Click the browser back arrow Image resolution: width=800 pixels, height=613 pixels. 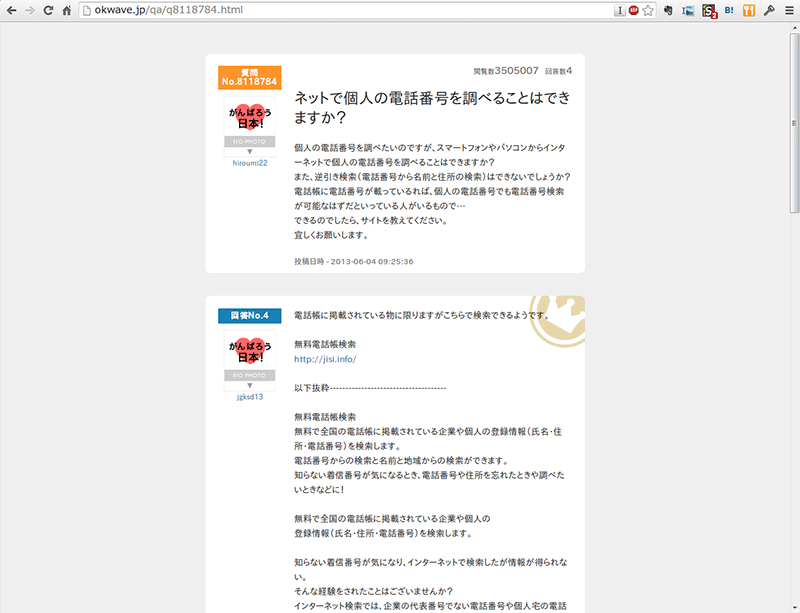tap(11, 10)
